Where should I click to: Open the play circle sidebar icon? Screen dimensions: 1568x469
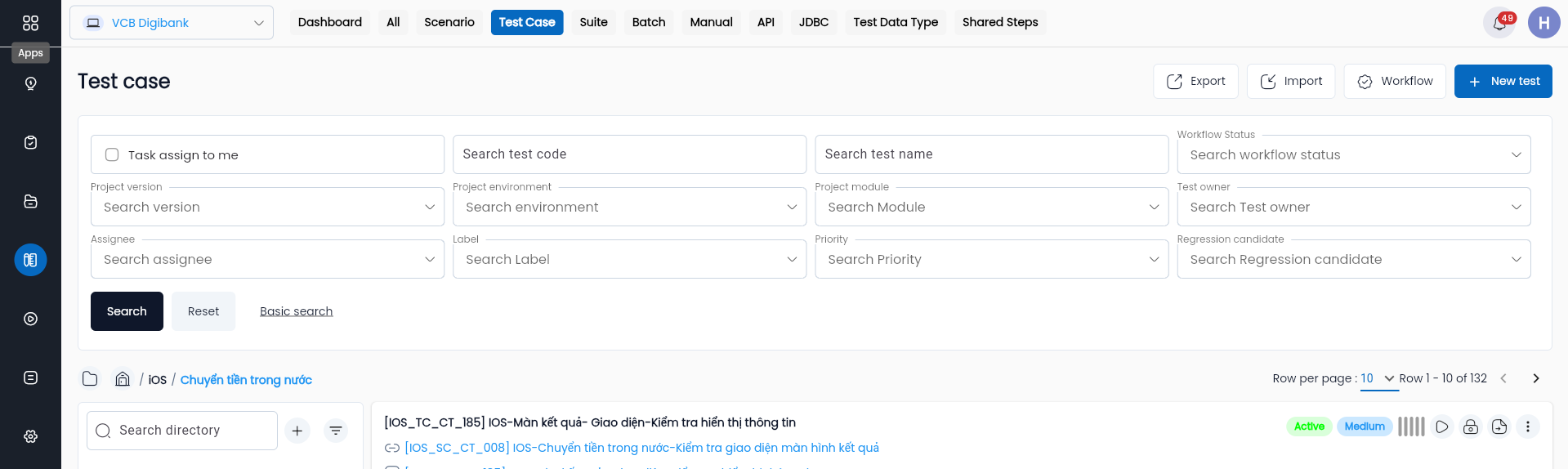click(30, 319)
